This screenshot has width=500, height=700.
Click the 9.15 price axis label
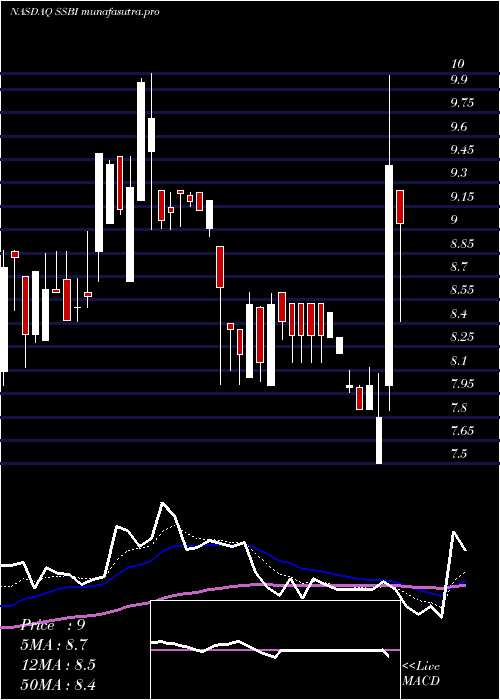click(x=462, y=196)
